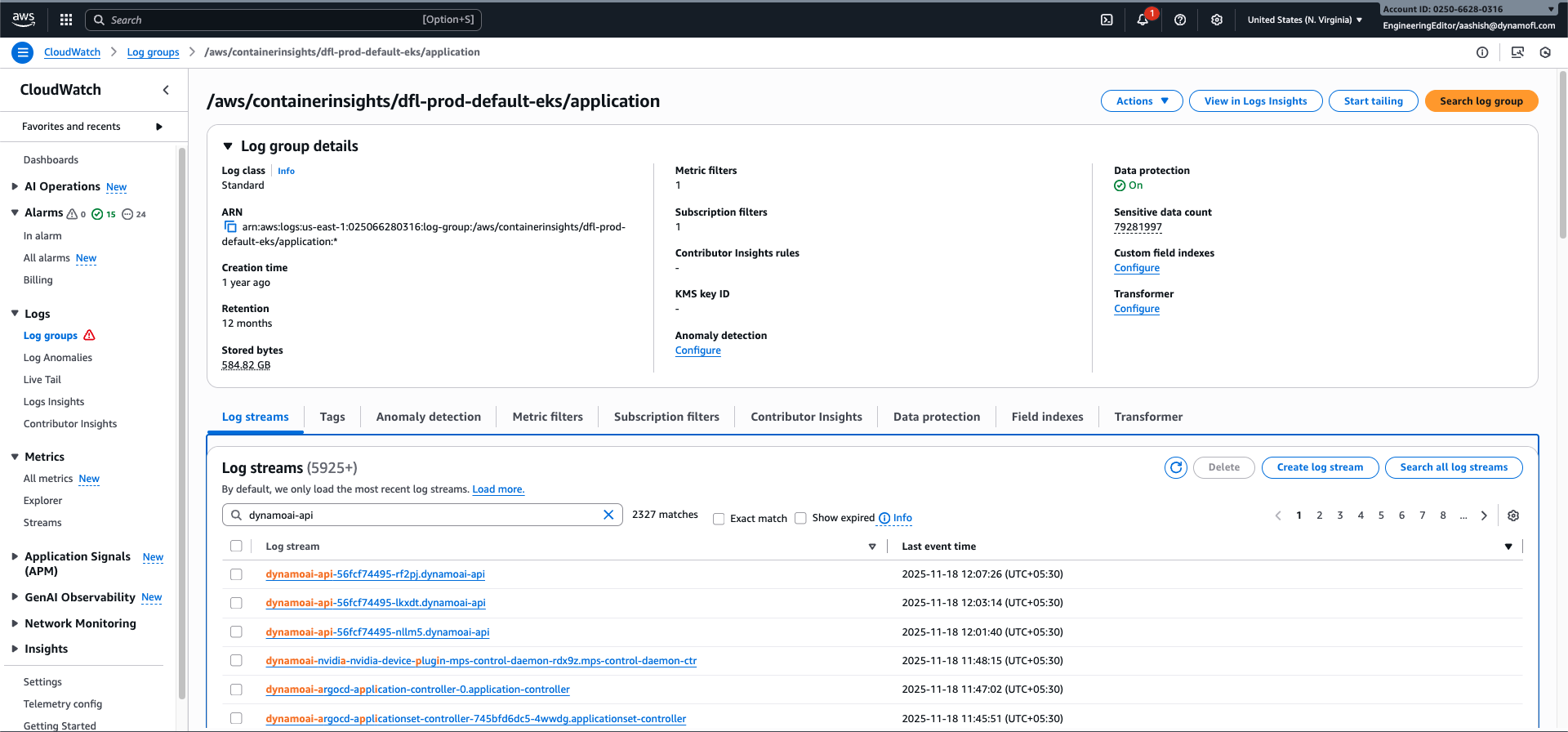
Task: Expand the Network Monitoring section
Action: (x=15, y=623)
